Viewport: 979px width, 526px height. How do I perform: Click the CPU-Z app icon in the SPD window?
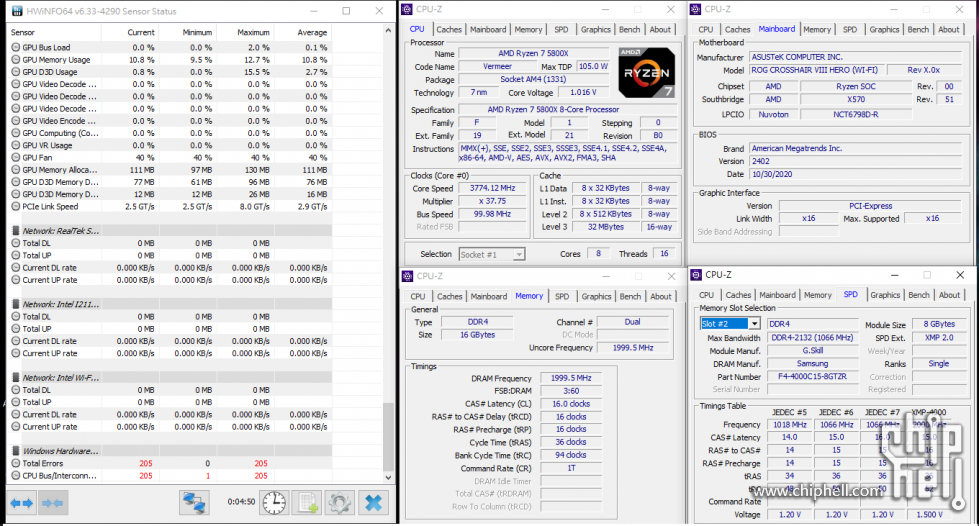[696, 275]
